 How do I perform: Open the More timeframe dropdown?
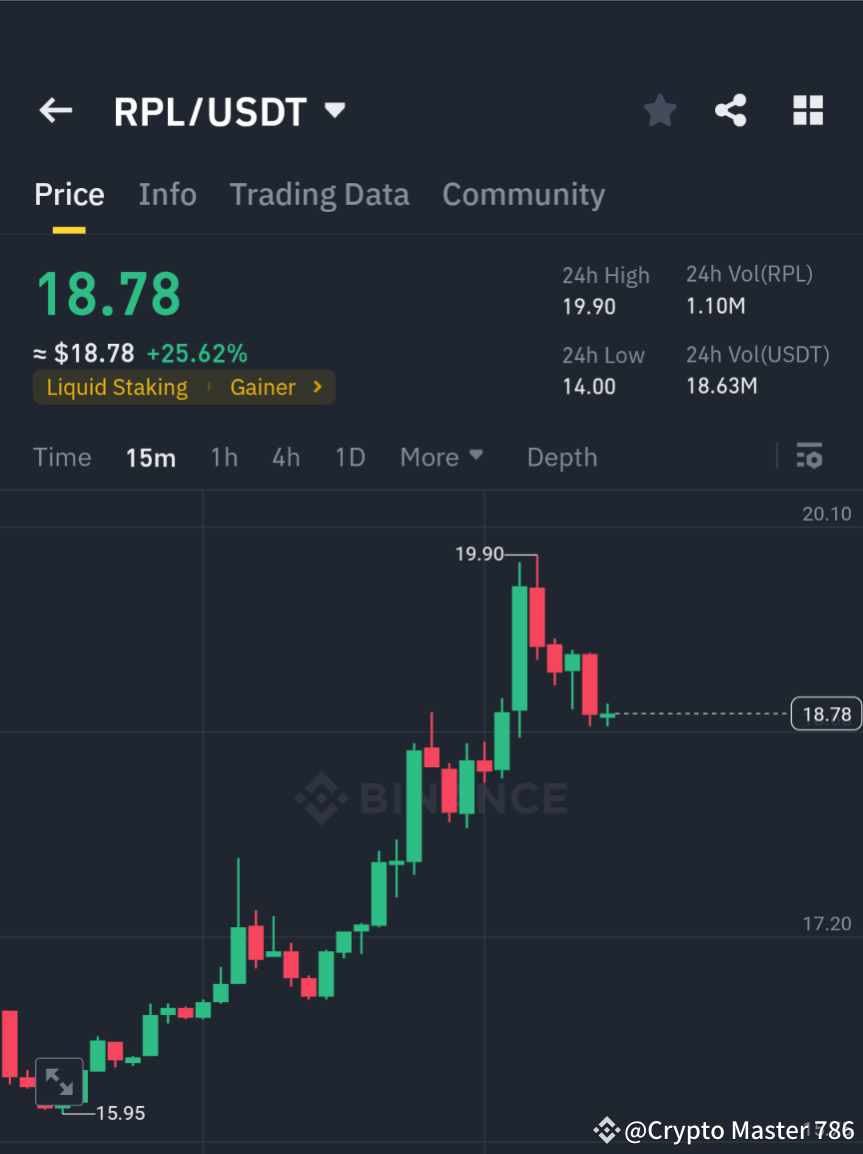pos(441,456)
